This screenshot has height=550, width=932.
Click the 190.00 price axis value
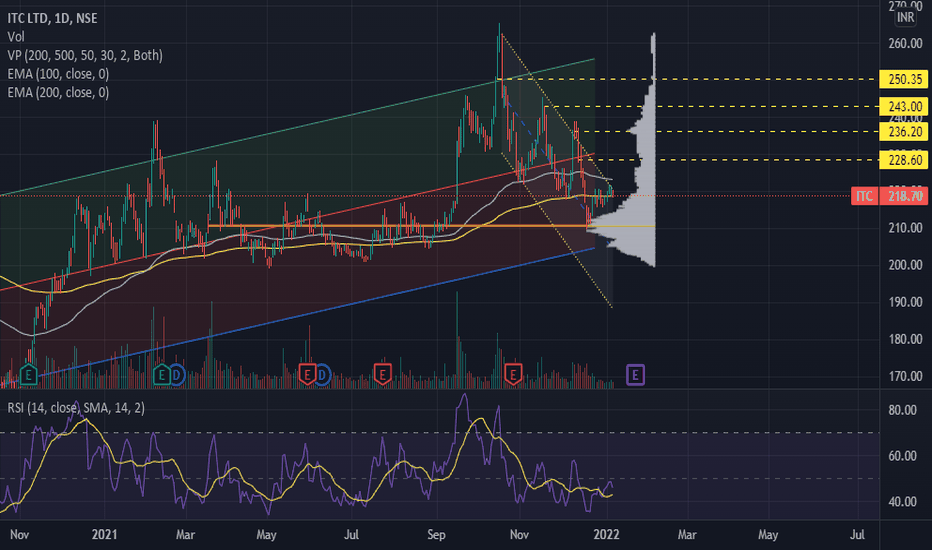click(x=905, y=302)
